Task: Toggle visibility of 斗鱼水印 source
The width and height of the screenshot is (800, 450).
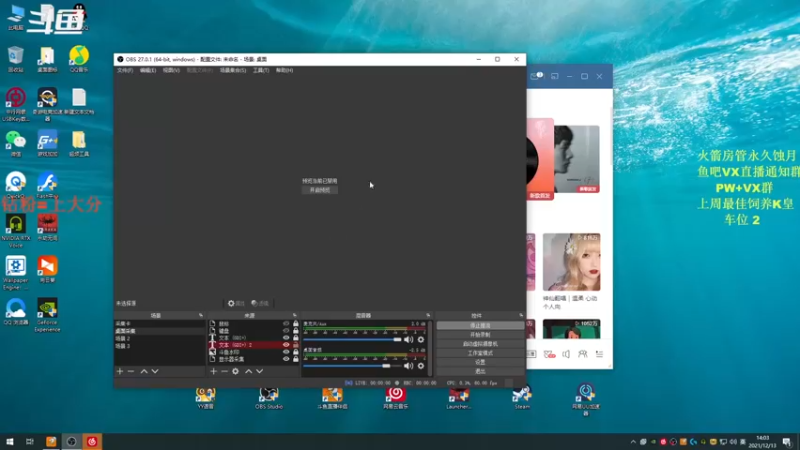Action: click(286, 352)
